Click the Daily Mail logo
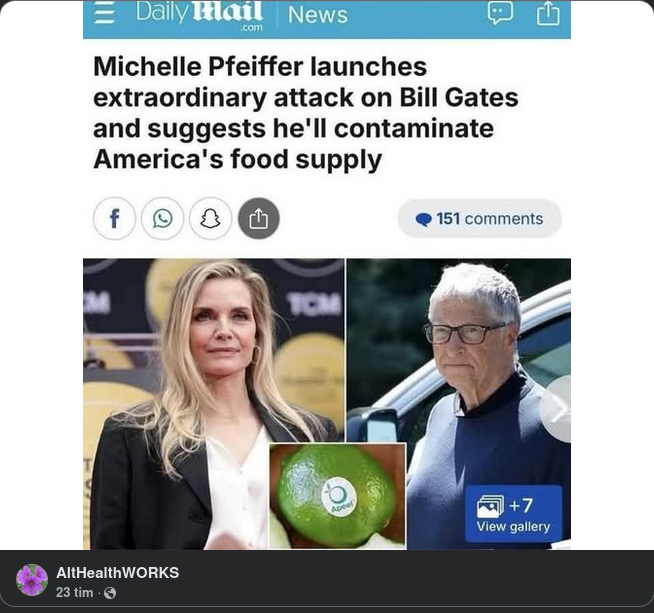 (x=199, y=15)
